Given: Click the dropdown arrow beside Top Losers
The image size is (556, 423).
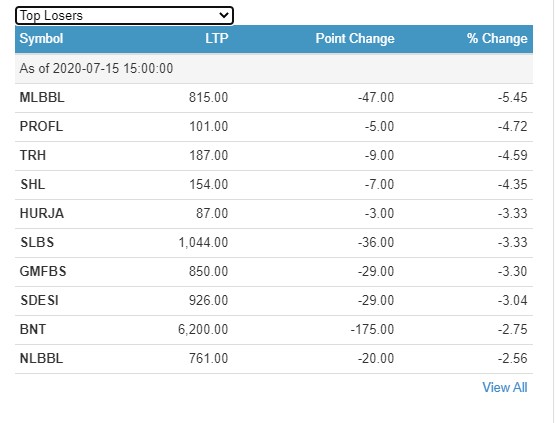Looking at the screenshot, I should pyautogui.click(x=224, y=15).
